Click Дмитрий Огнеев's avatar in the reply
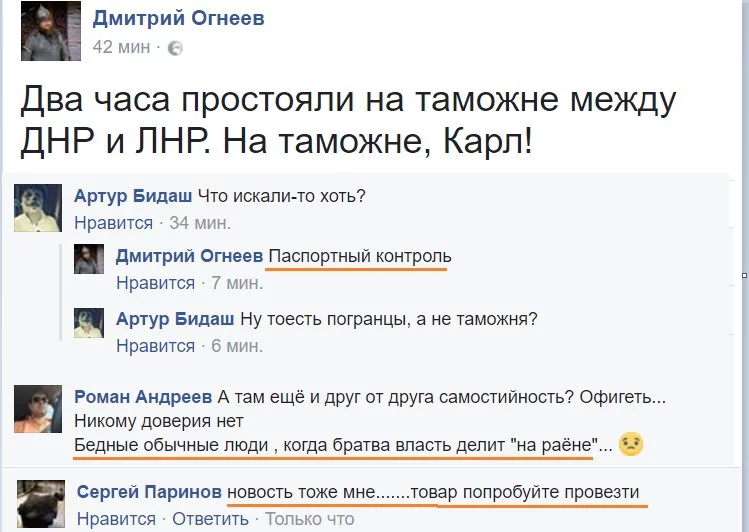 [90, 258]
